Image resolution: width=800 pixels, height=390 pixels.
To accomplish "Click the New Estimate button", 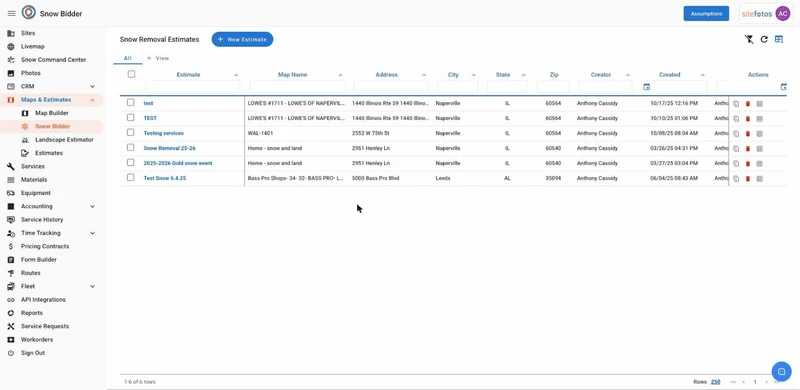I will pos(242,39).
